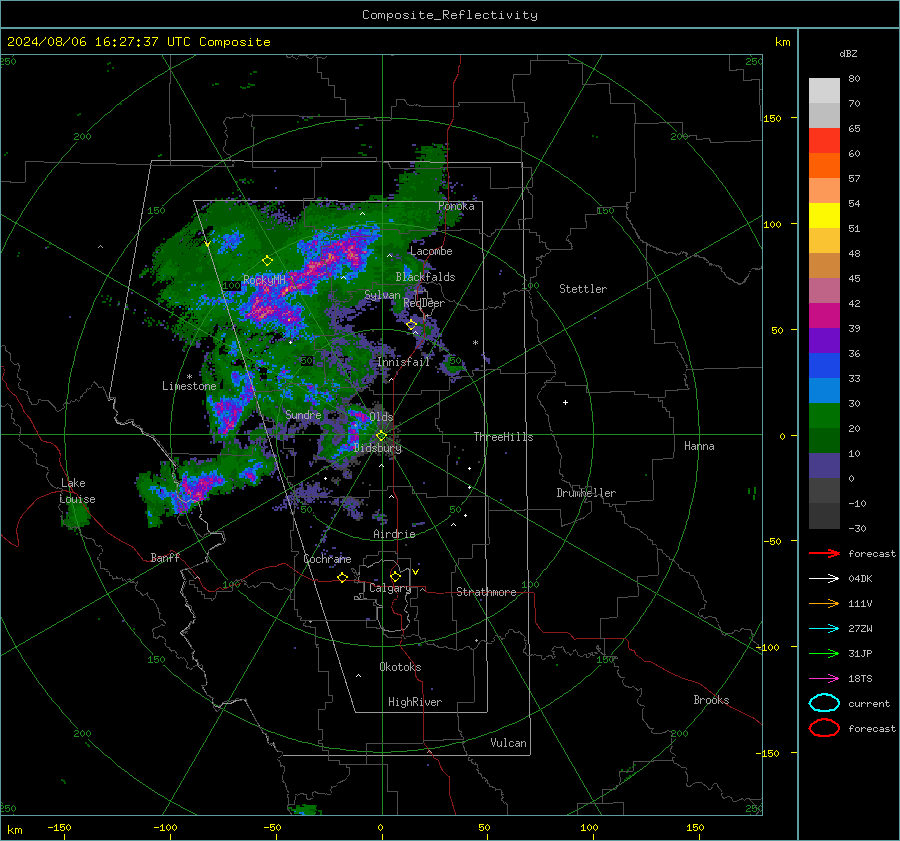Click the red forecast arrow in legend

[x=824, y=553]
